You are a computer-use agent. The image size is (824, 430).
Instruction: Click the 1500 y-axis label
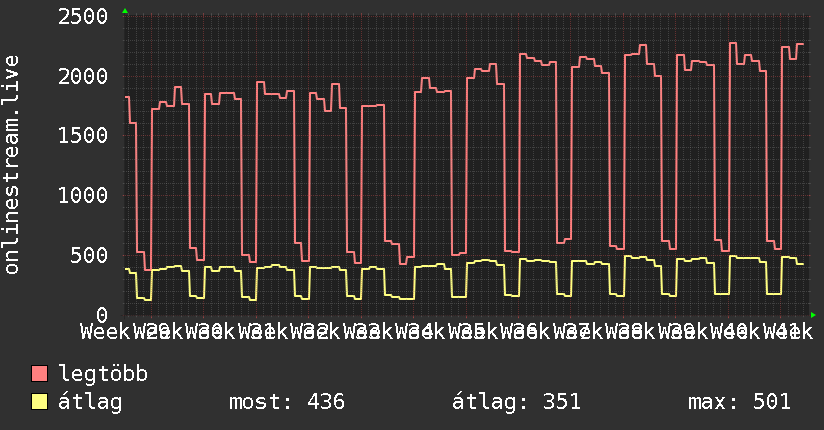[x=83, y=136]
